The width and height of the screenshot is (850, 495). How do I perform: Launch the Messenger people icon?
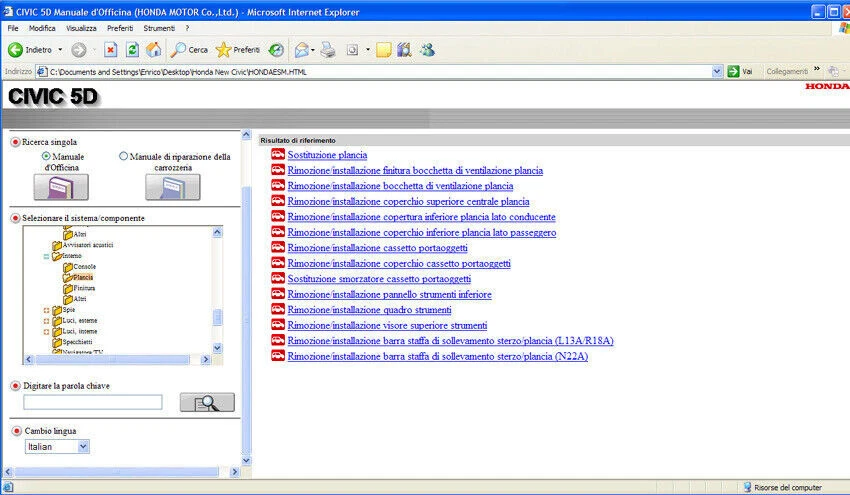(x=428, y=50)
